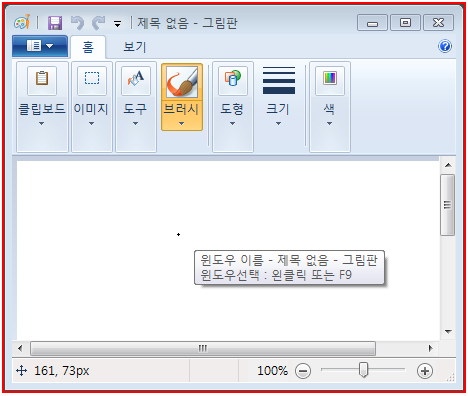Undo last action with curved arrow

click(x=77, y=23)
